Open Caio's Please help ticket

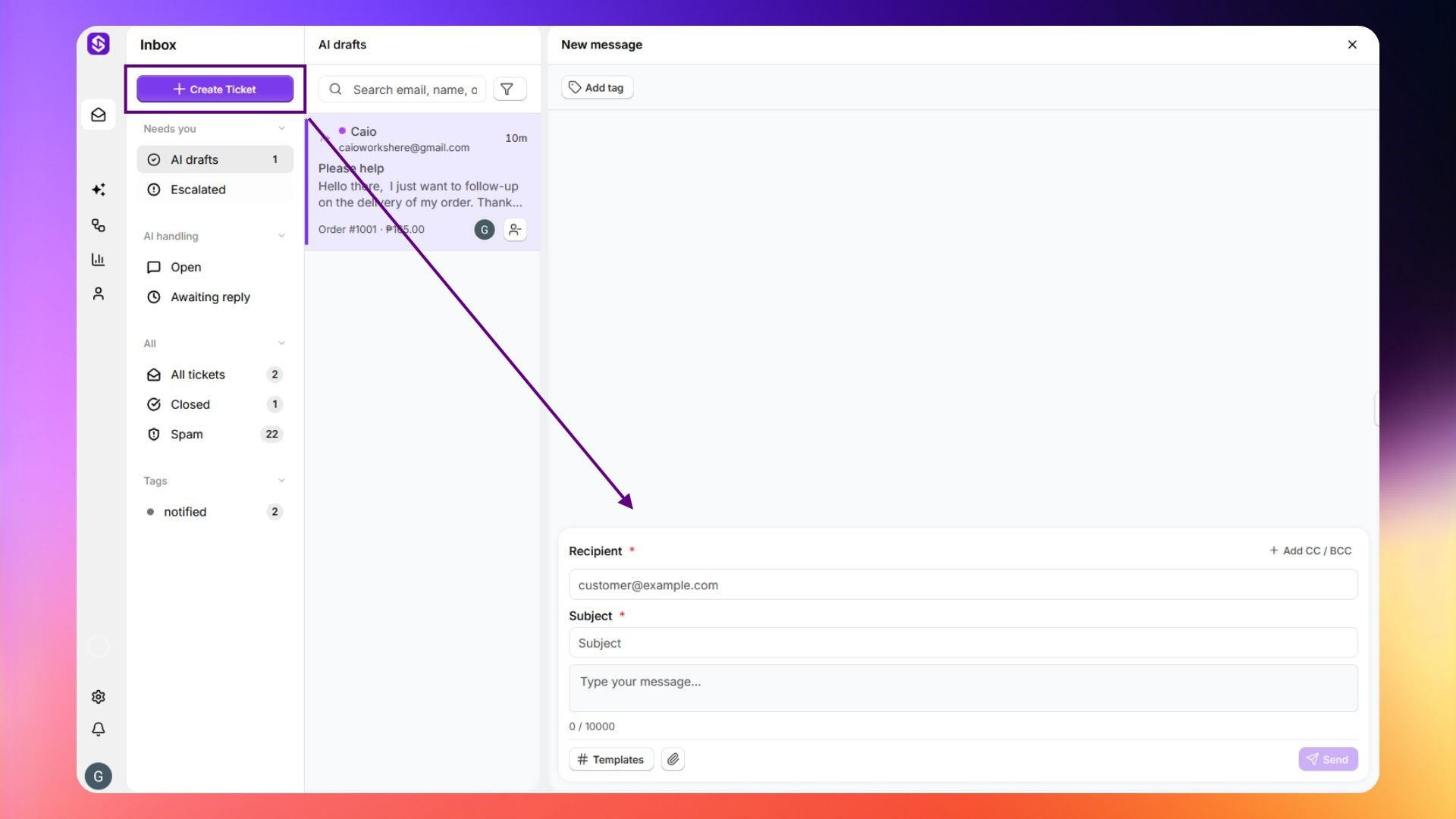pos(423,182)
